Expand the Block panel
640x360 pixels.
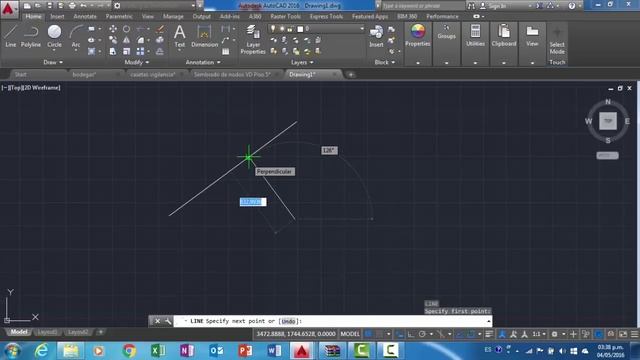pyautogui.click(x=385, y=62)
